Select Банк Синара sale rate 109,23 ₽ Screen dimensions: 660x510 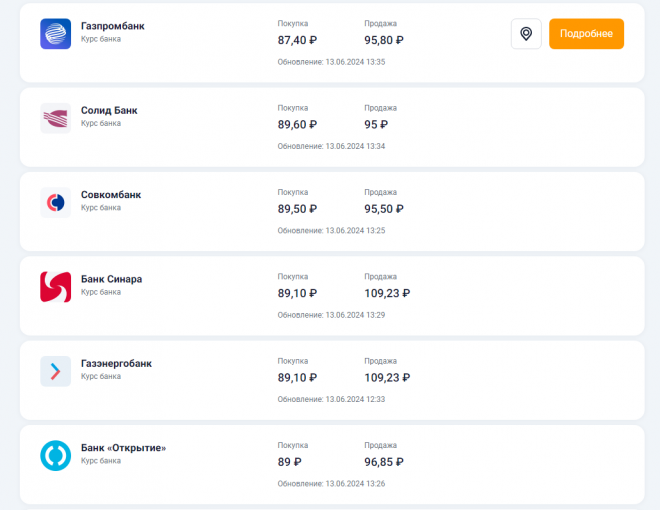tap(387, 293)
